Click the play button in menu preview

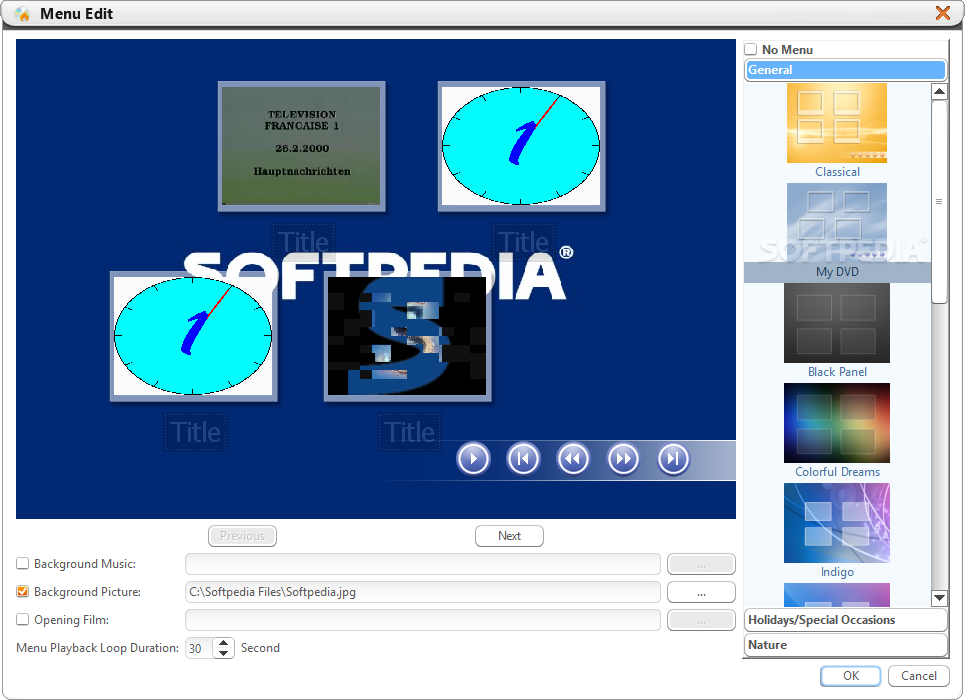[473, 459]
